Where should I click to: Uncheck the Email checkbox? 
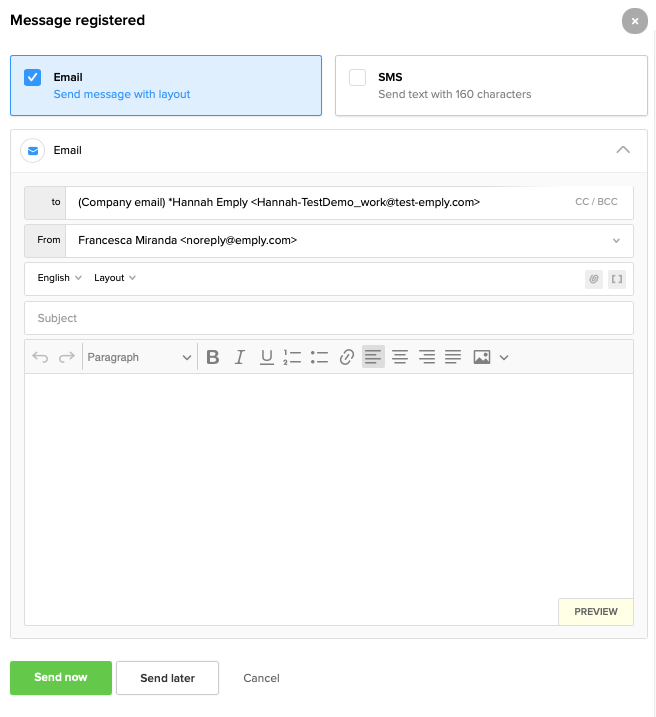pyautogui.click(x=33, y=77)
